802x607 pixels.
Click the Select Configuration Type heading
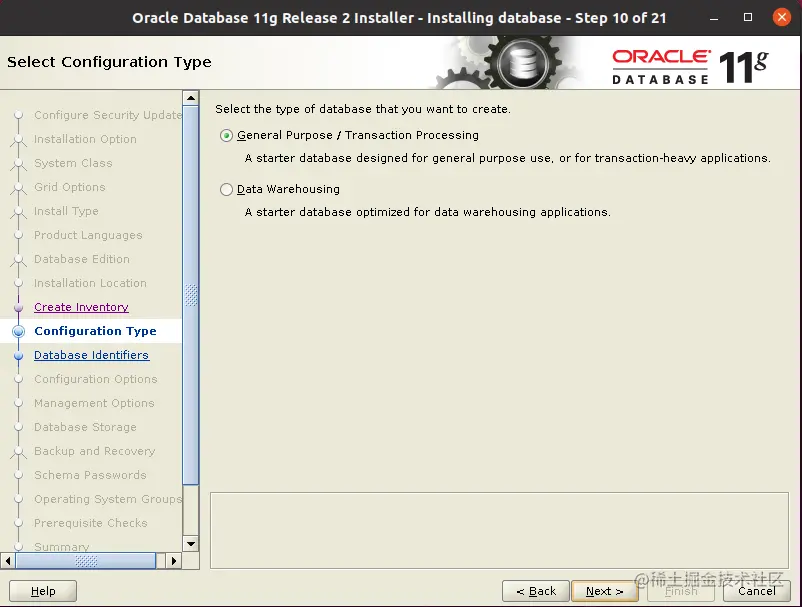(x=109, y=62)
